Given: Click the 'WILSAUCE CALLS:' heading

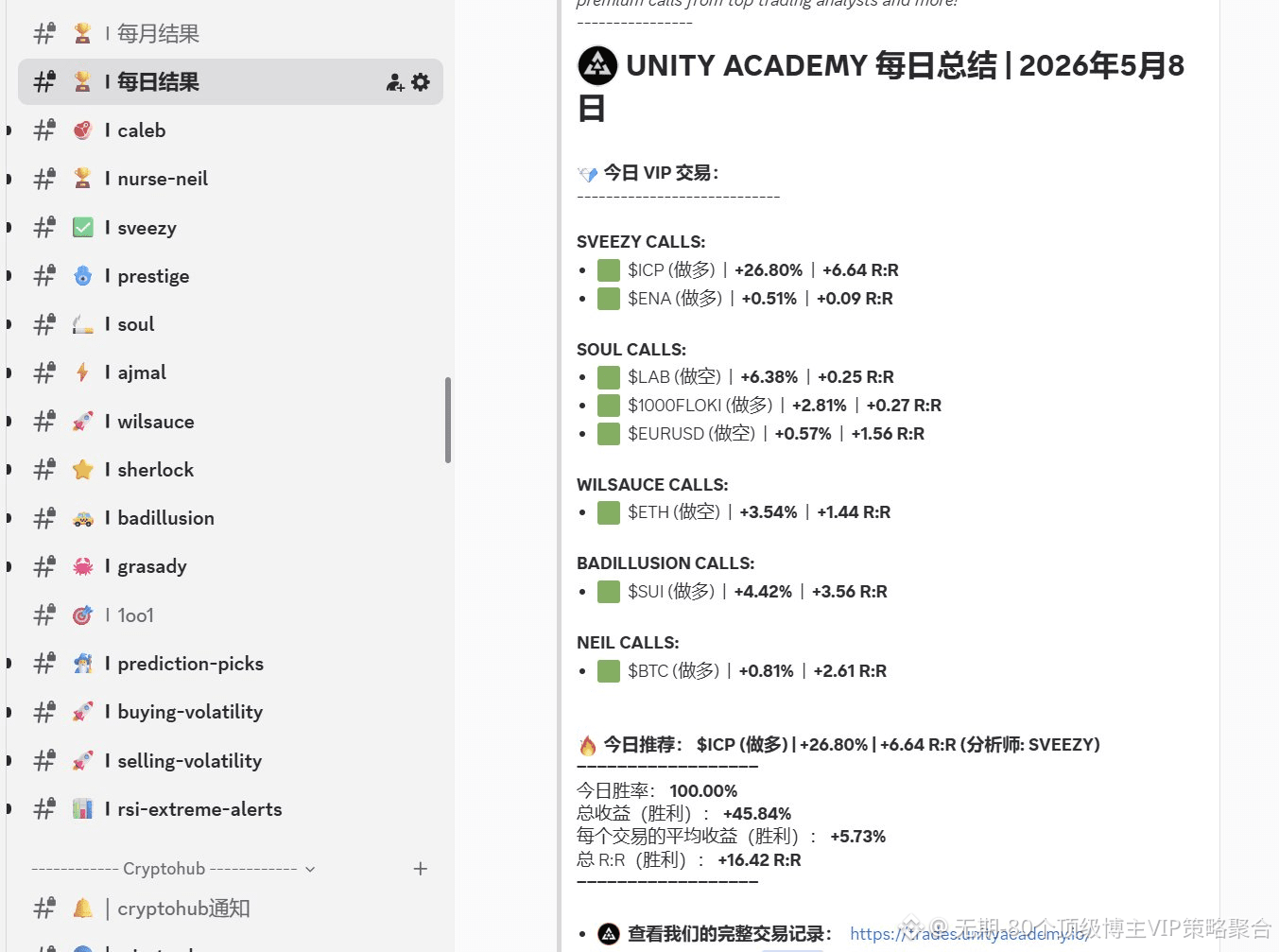Looking at the screenshot, I should coord(652,485).
